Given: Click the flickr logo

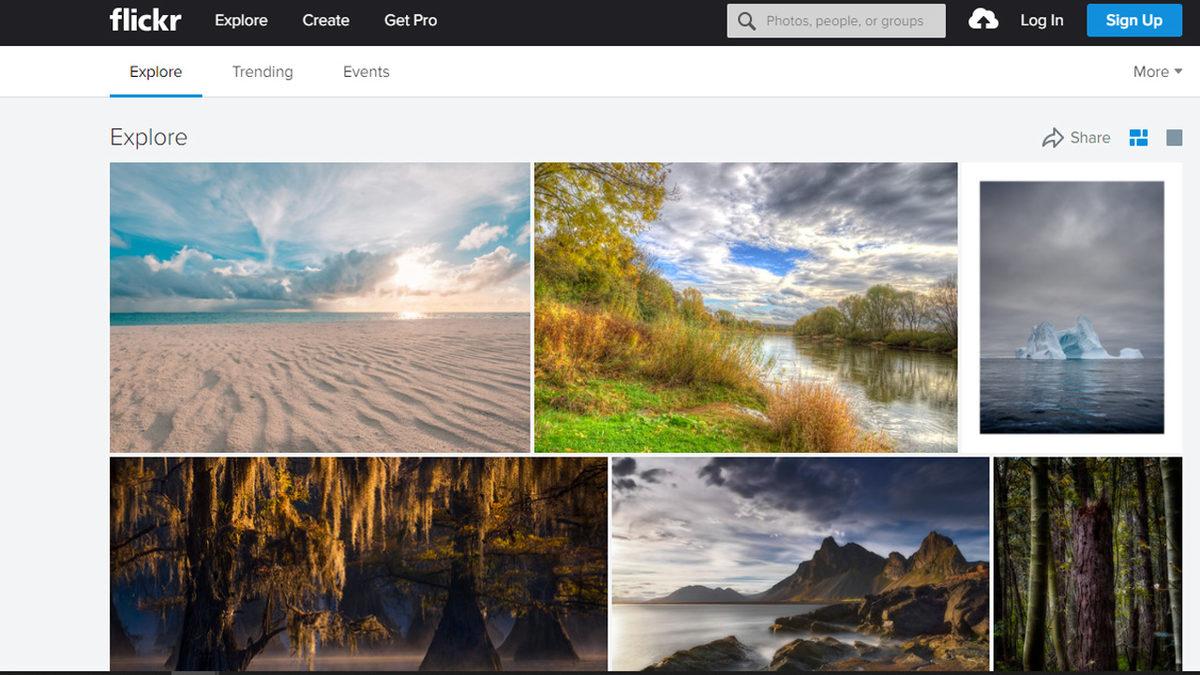Looking at the screenshot, I should (x=145, y=20).
